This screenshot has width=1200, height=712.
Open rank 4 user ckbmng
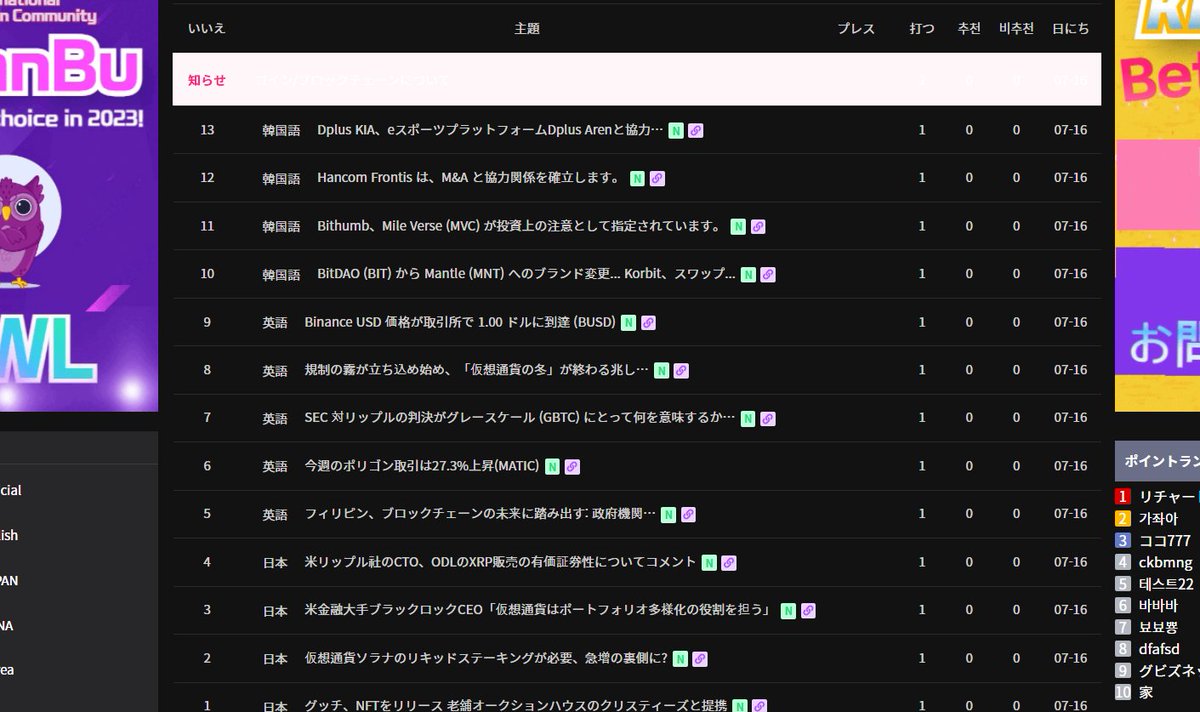pos(1165,562)
